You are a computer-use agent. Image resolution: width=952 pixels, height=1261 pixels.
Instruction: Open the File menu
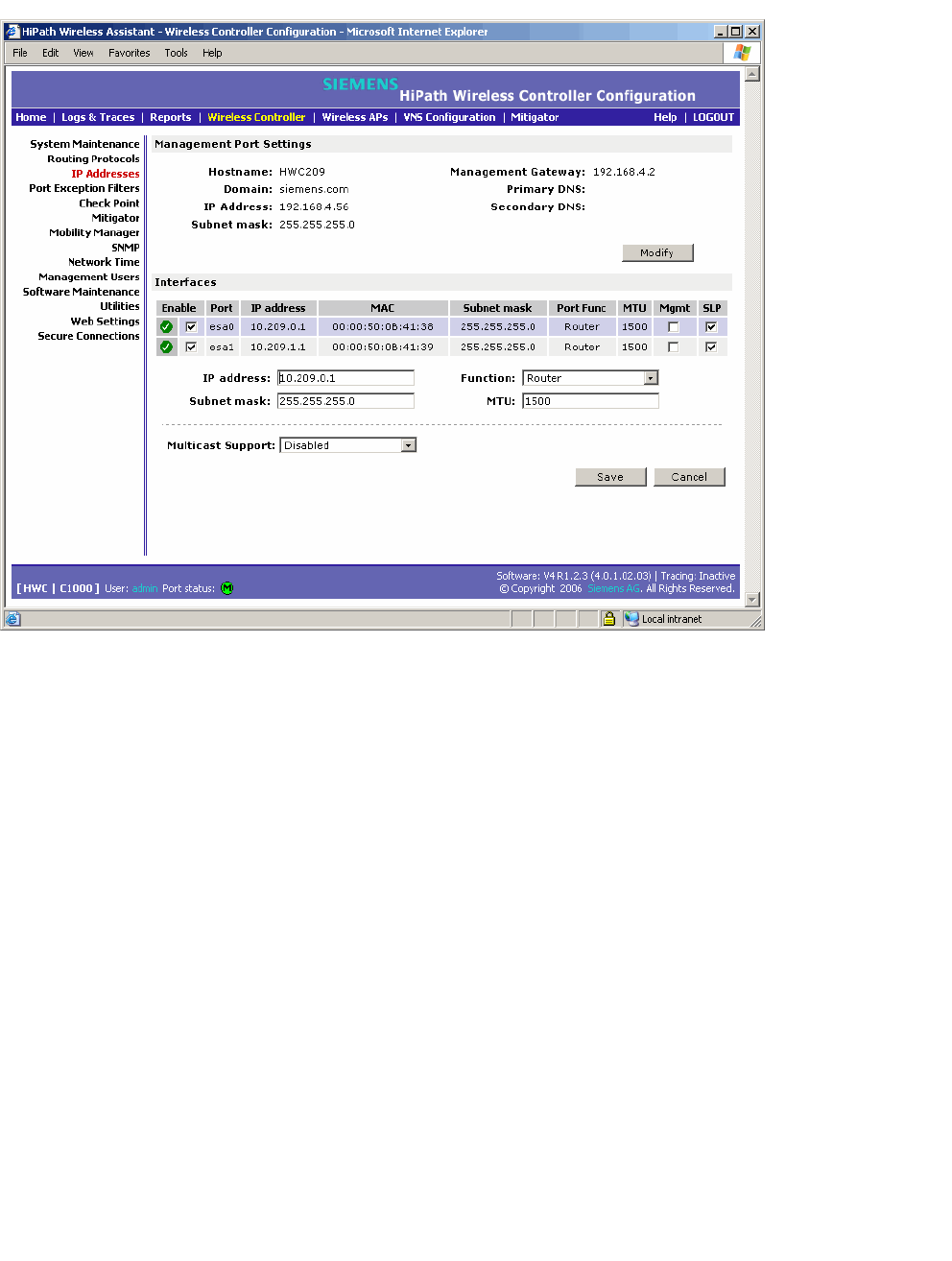tap(20, 54)
